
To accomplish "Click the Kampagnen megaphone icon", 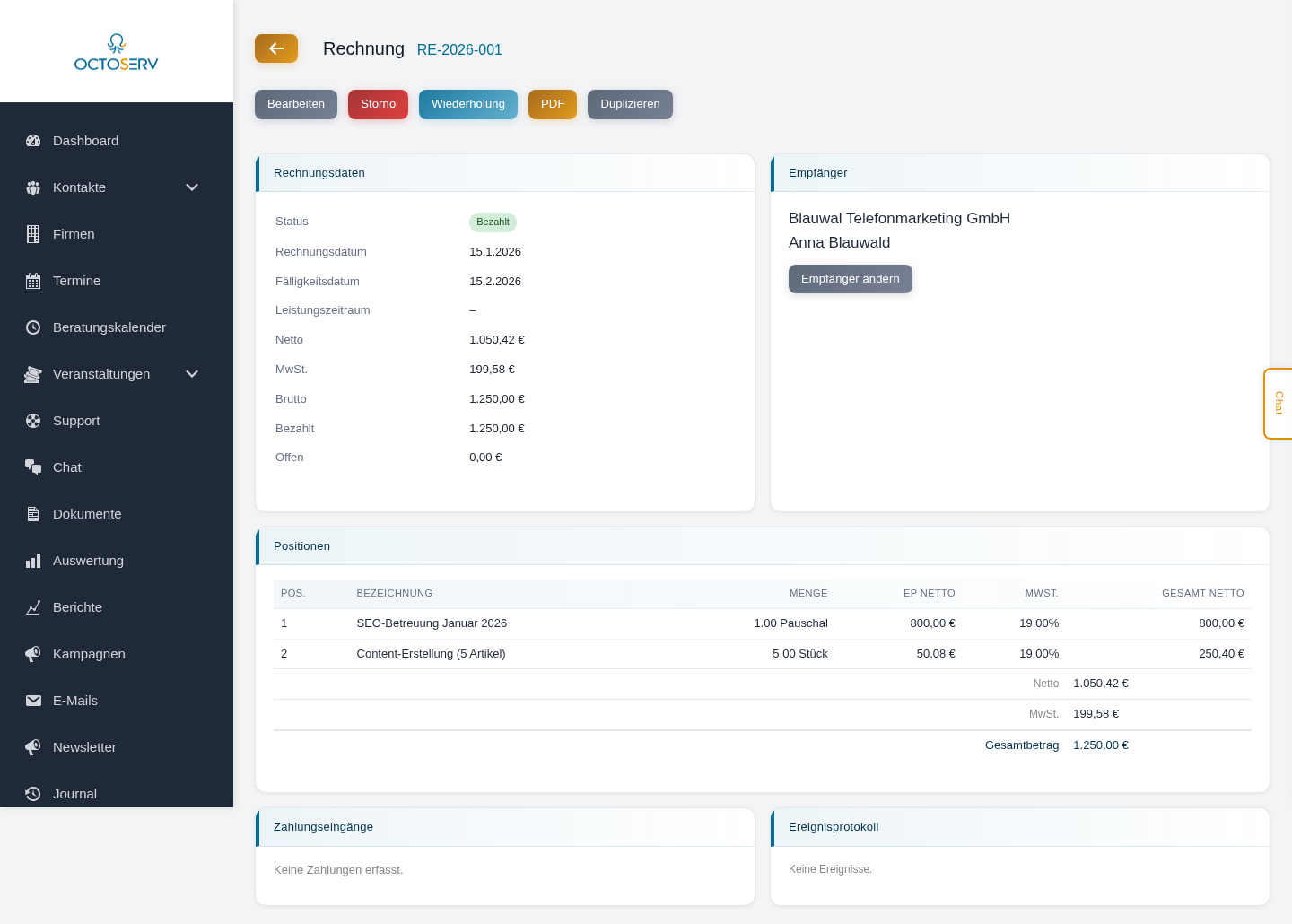I will click(x=33, y=654).
